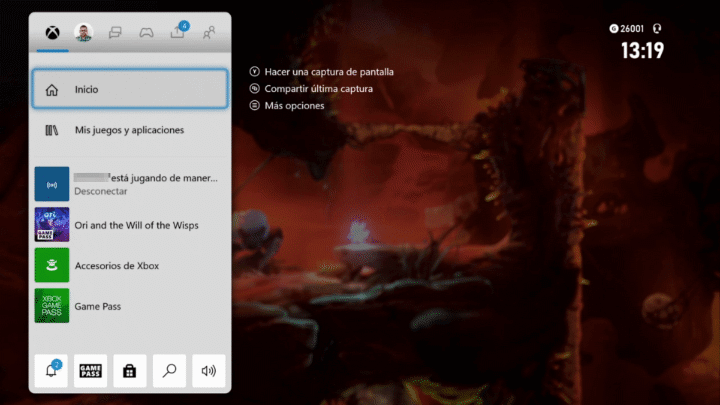Click the remote play broadcast tile
This screenshot has width=720, height=405.
(x=52, y=184)
